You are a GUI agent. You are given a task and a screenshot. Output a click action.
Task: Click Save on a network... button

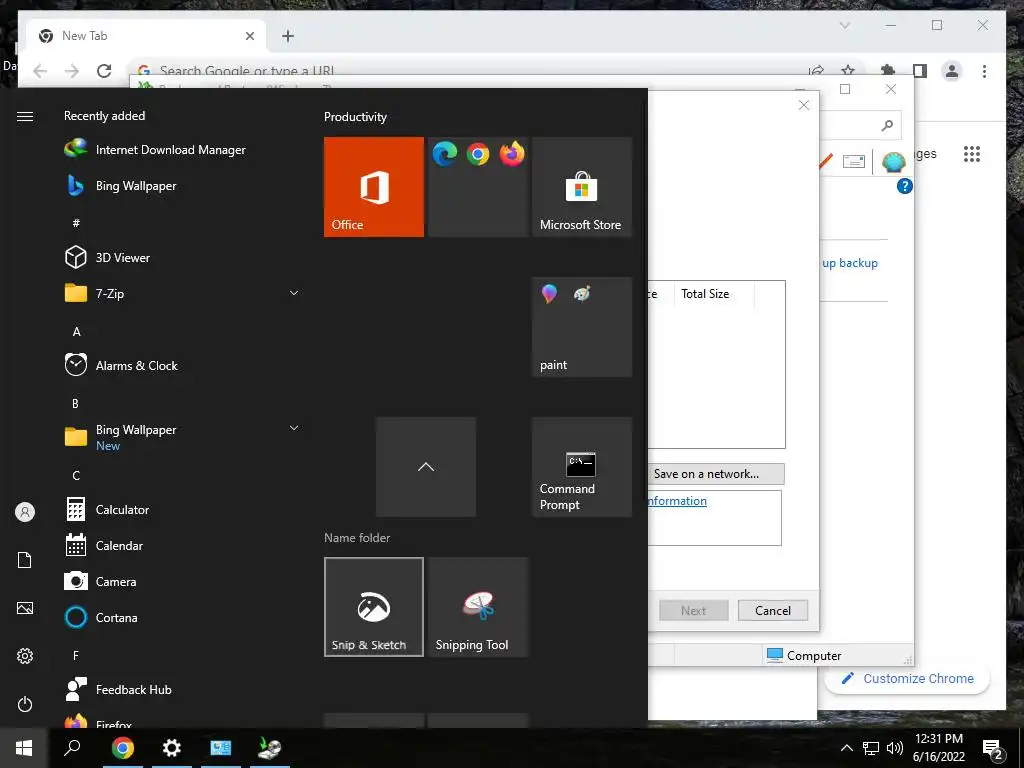(716, 474)
